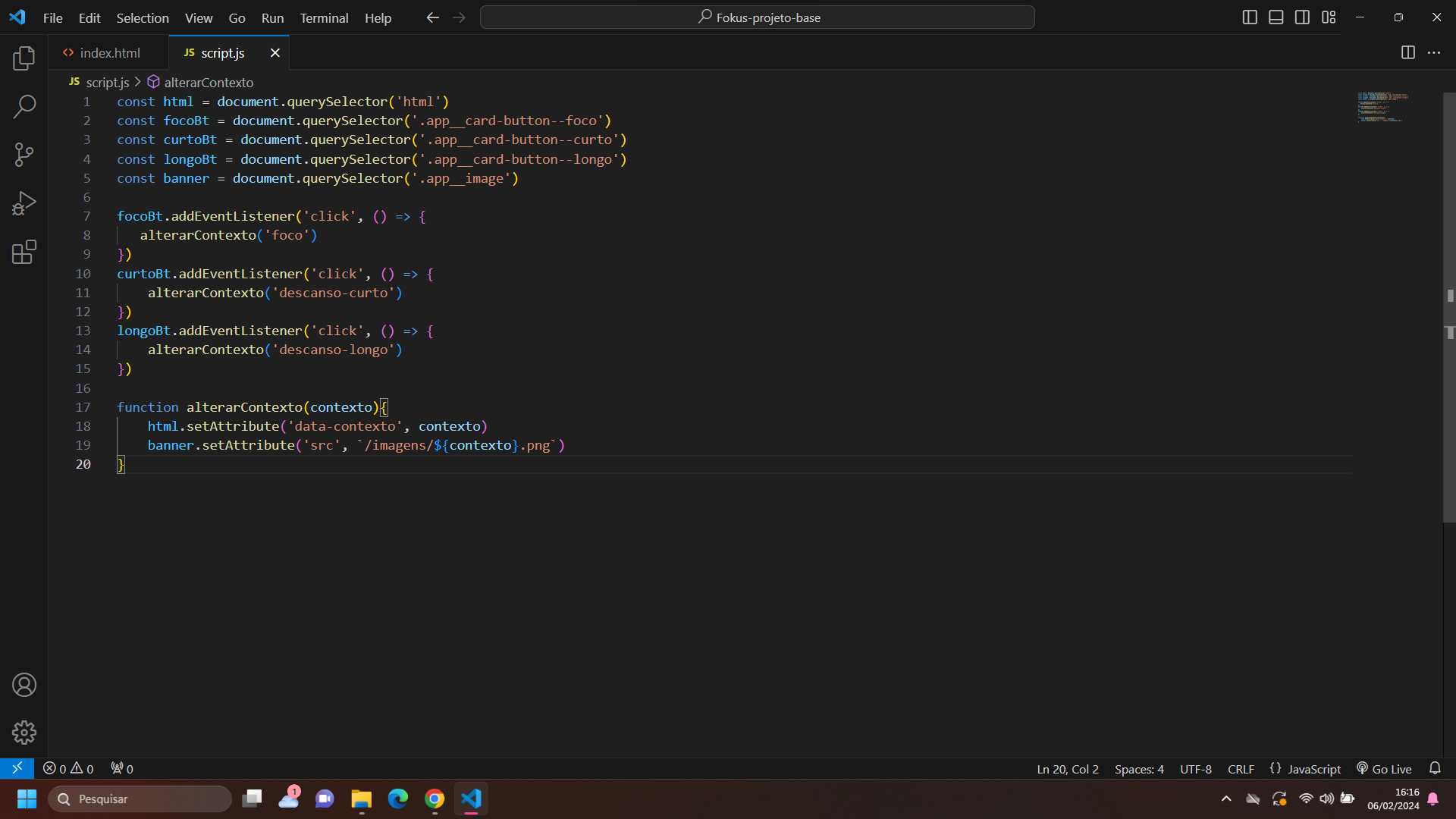The width and height of the screenshot is (1456, 819).
Task: Select the script.js tab
Action: point(222,53)
